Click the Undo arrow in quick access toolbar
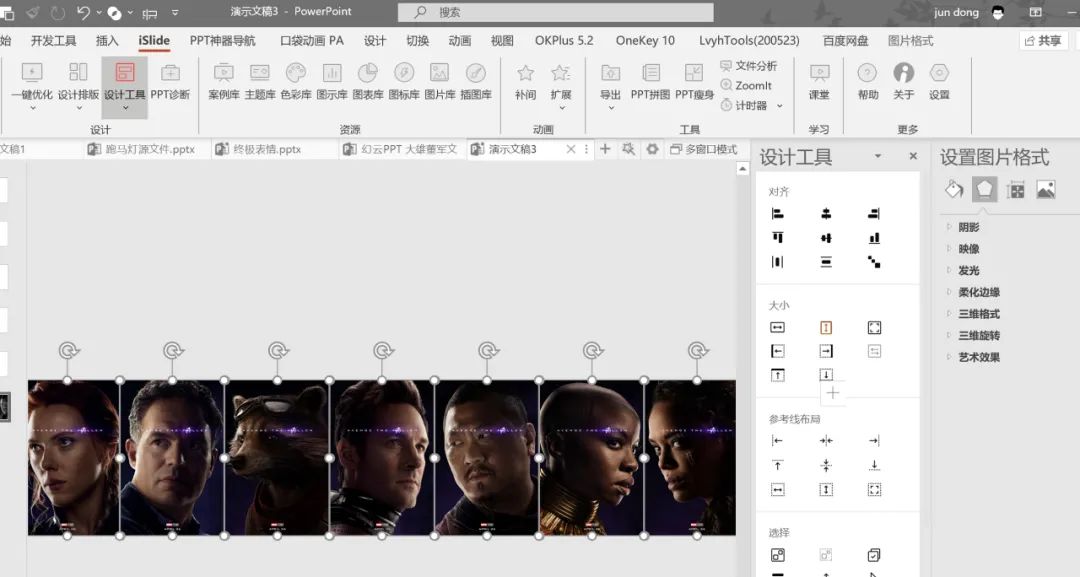Image resolution: width=1080 pixels, height=577 pixels. tap(83, 12)
